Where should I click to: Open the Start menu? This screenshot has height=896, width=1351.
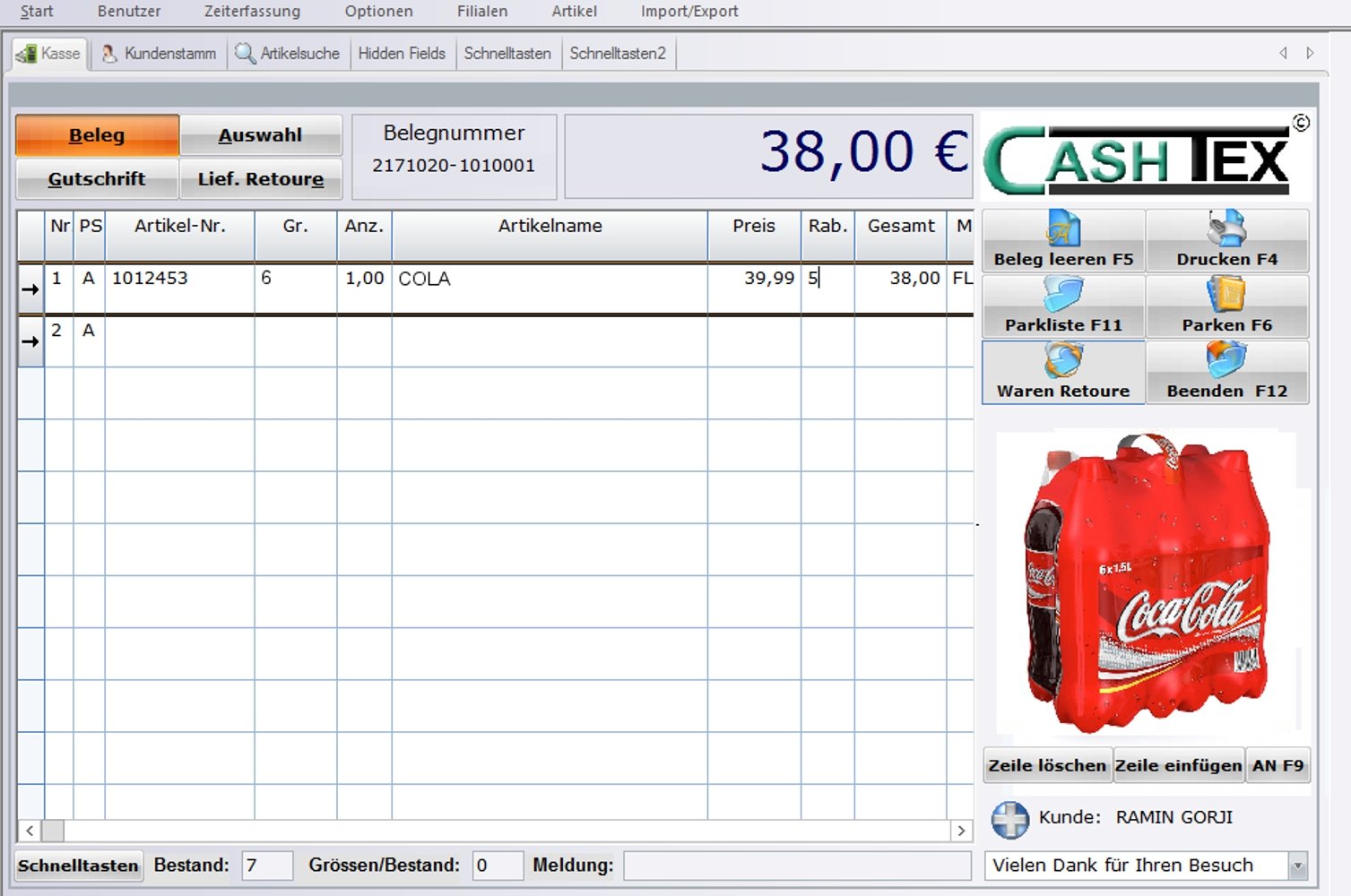[x=37, y=12]
